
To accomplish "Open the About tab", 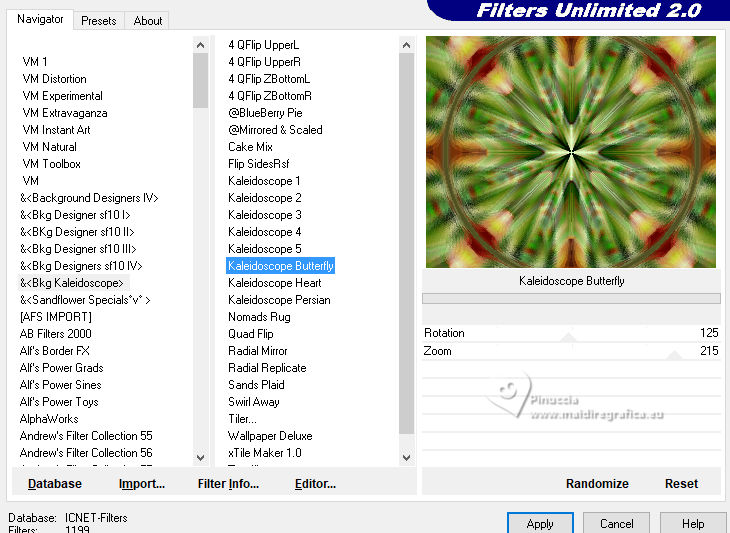I will coord(148,21).
